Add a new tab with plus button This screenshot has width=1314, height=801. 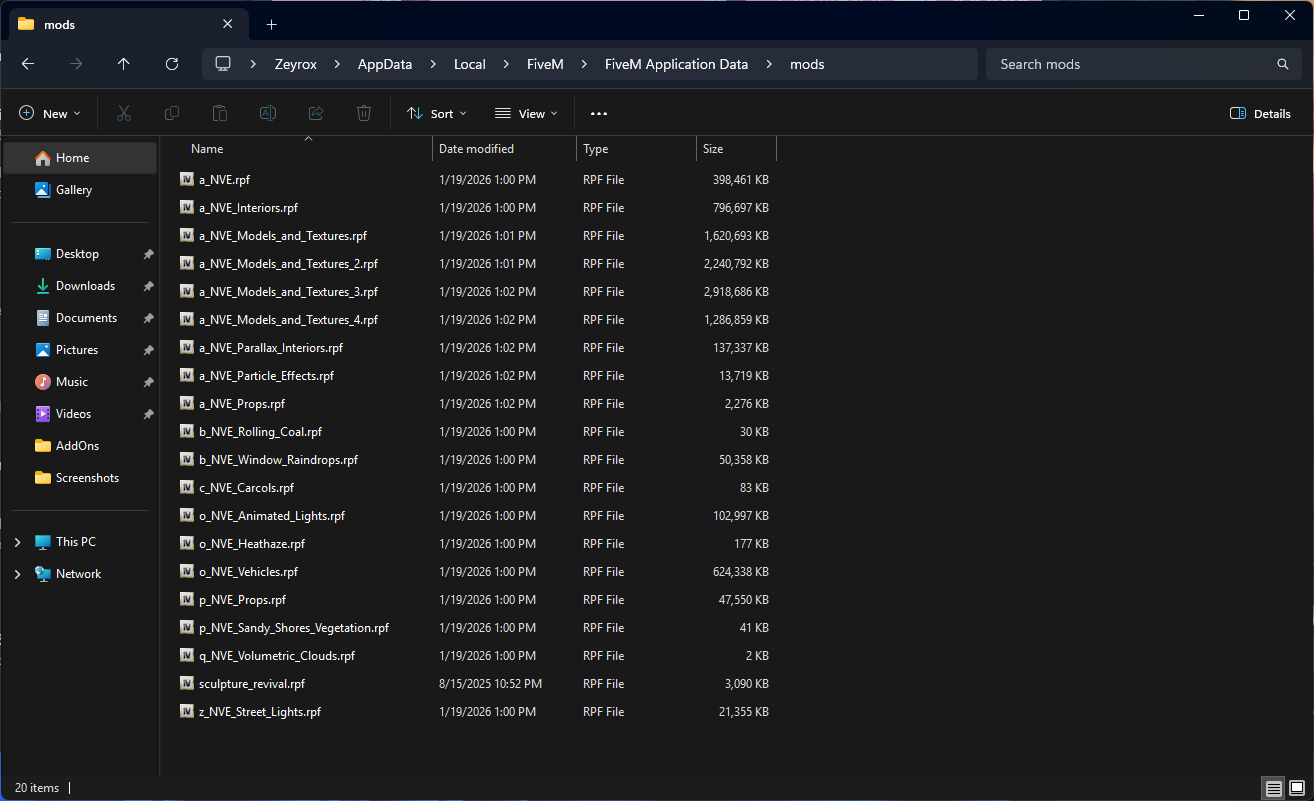click(271, 24)
